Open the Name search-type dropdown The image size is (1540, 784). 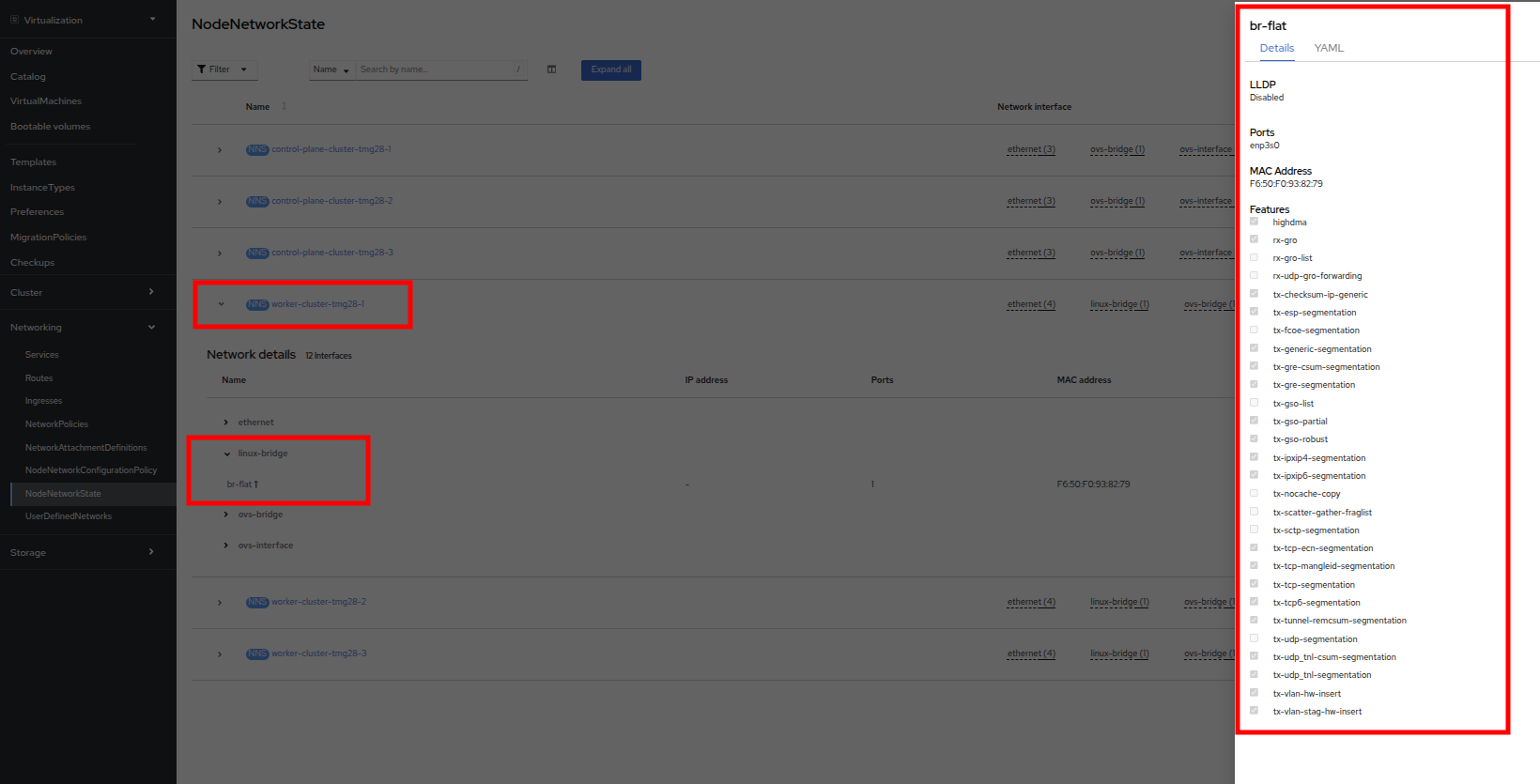331,69
